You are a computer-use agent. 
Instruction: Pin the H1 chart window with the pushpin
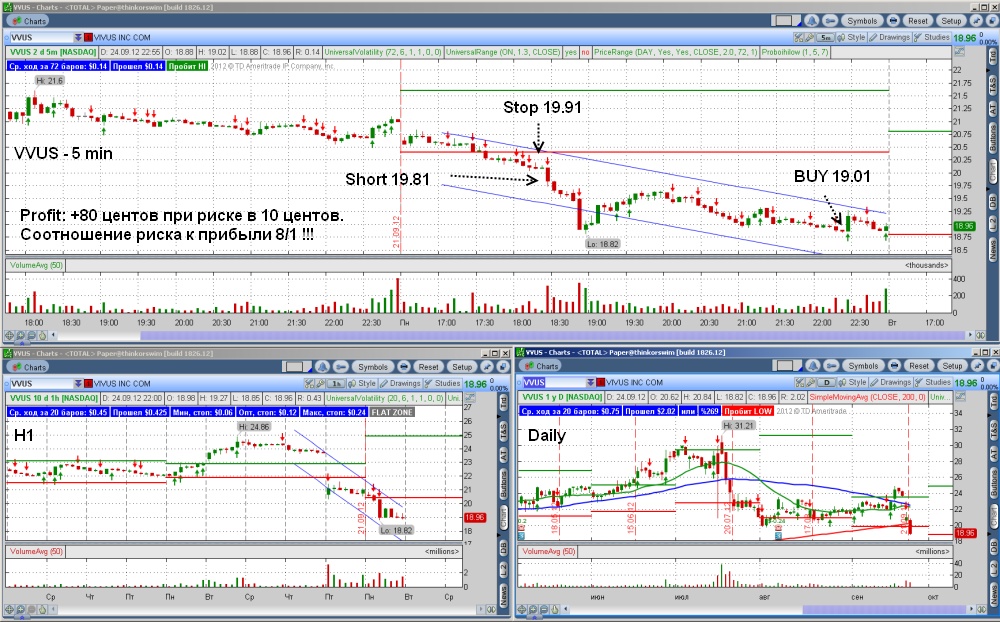[x=487, y=367]
